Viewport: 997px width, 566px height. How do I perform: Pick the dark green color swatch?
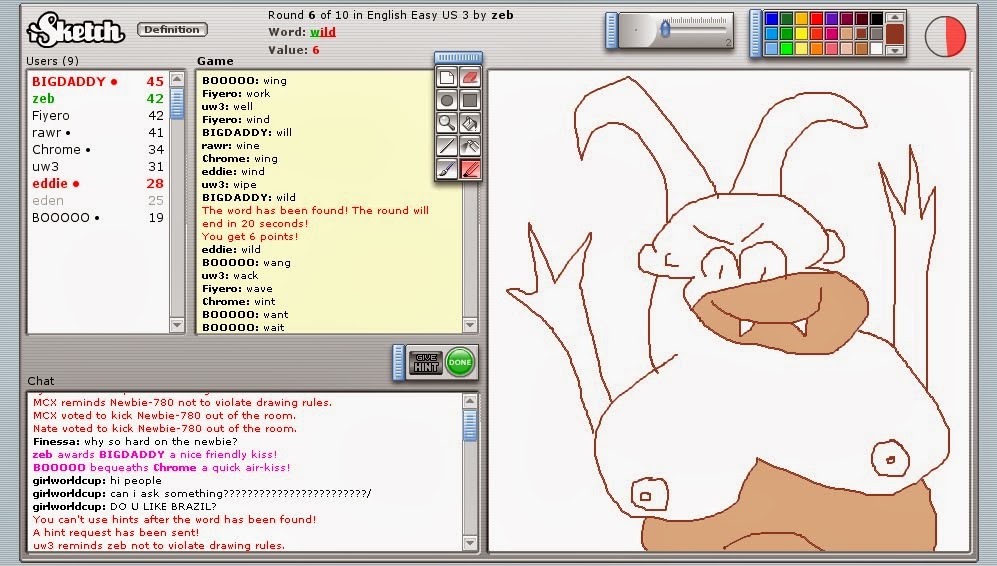tap(787, 18)
